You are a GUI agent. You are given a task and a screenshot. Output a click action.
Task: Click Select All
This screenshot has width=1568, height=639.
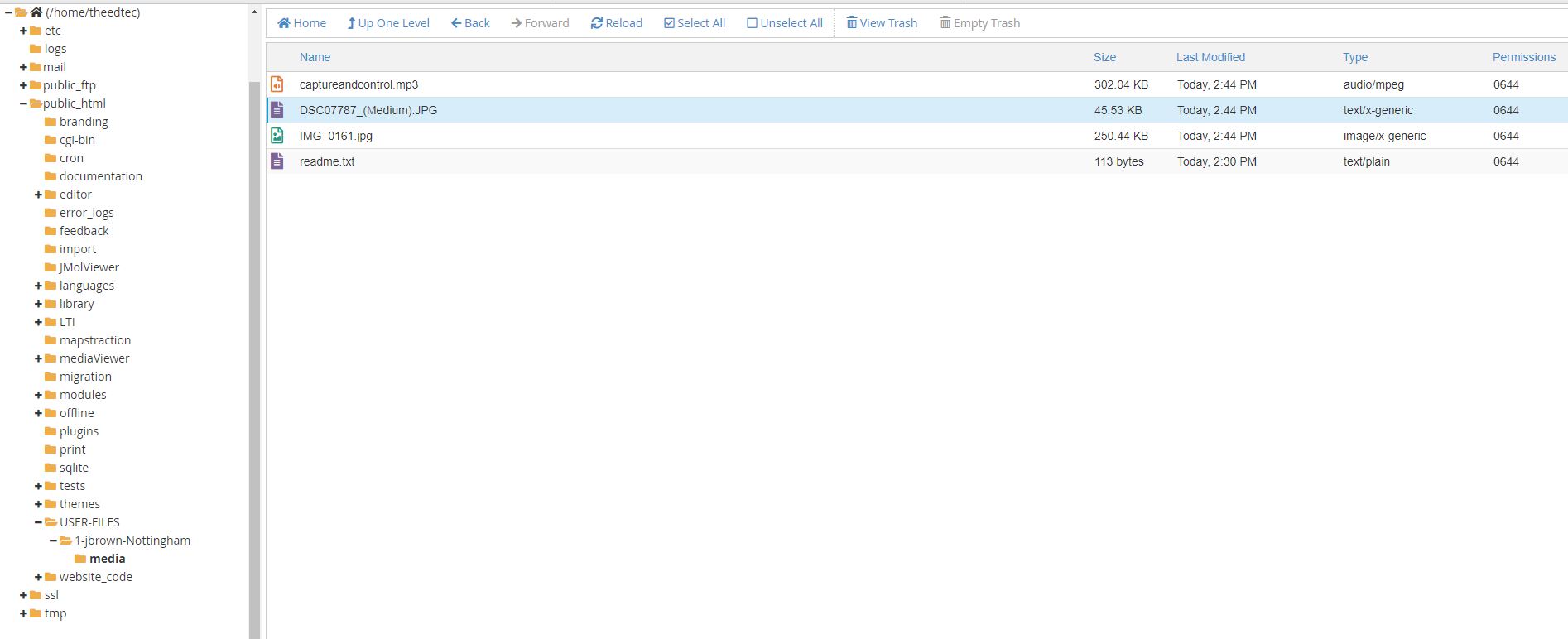[x=695, y=23]
